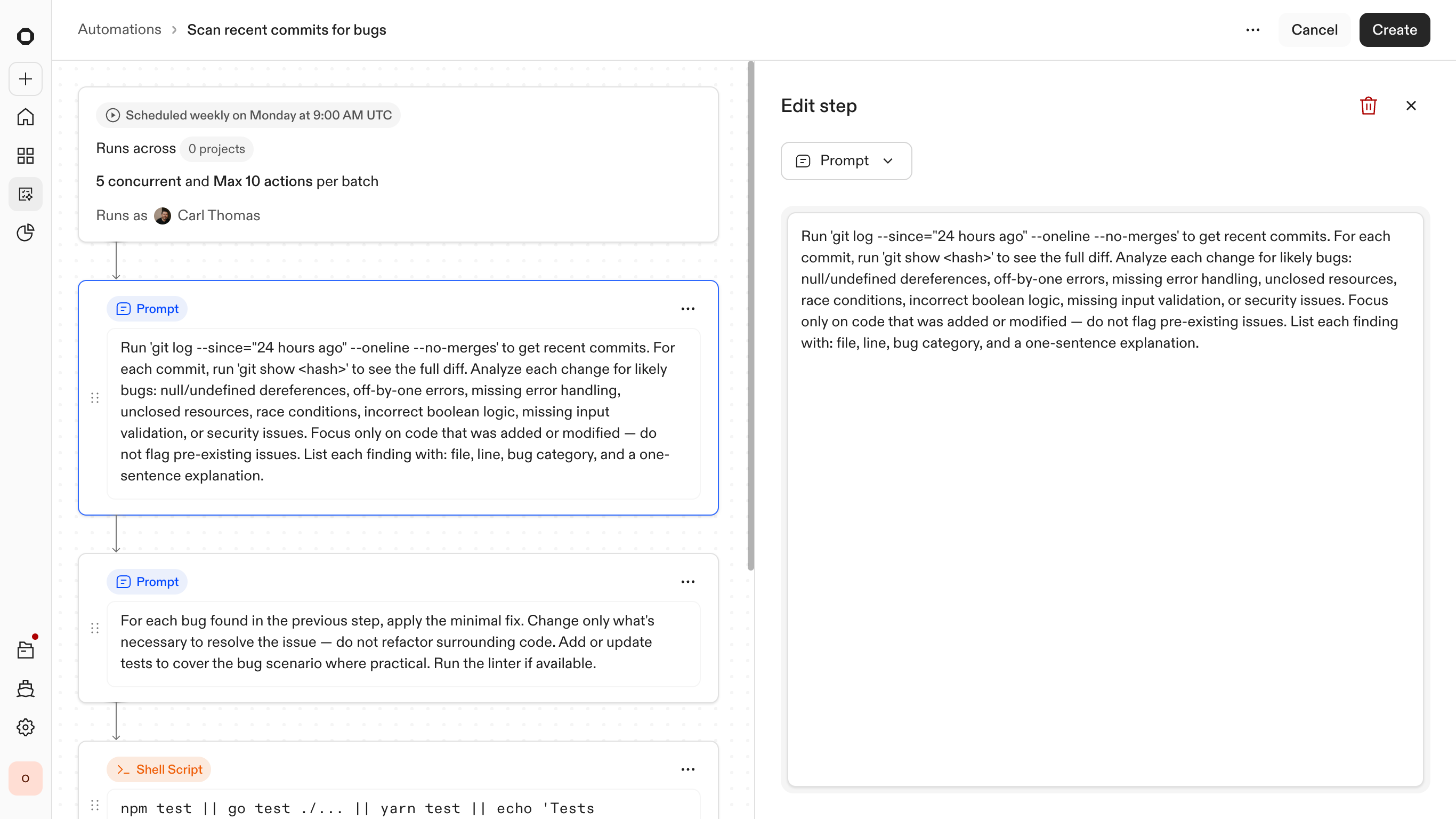Select the Automations sidebar icon

click(x=26, y=194)
